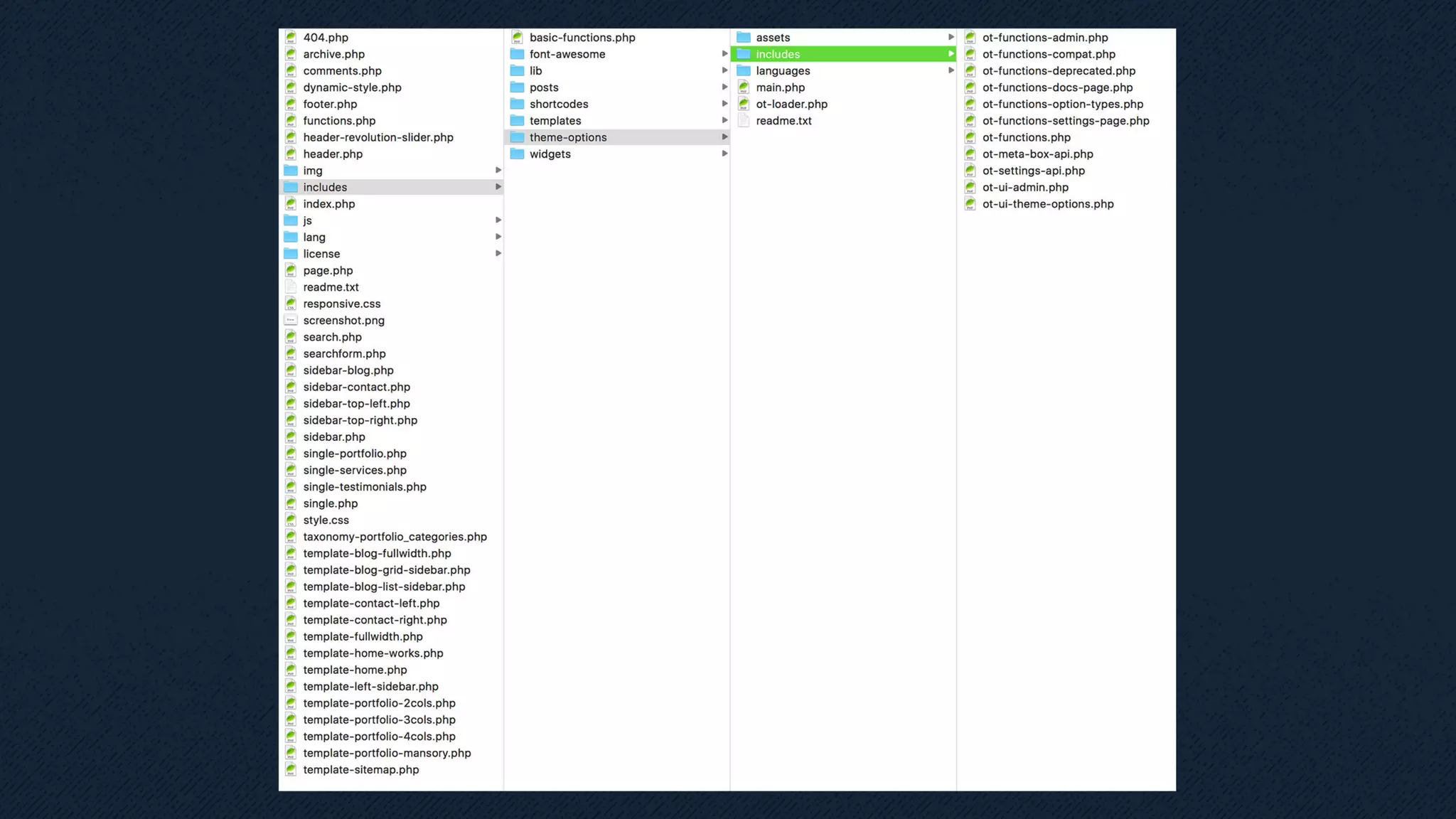Select the template-sitemap.php file

pos(360,770)
